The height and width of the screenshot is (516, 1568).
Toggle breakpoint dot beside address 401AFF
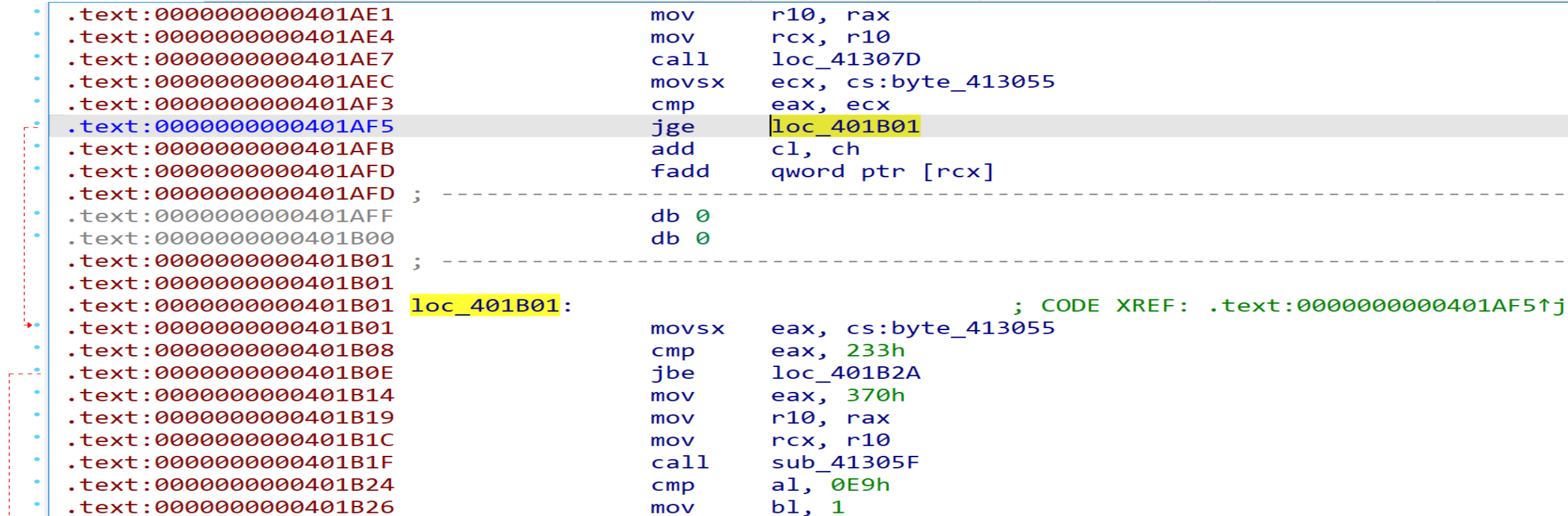(x=37, y=214)
